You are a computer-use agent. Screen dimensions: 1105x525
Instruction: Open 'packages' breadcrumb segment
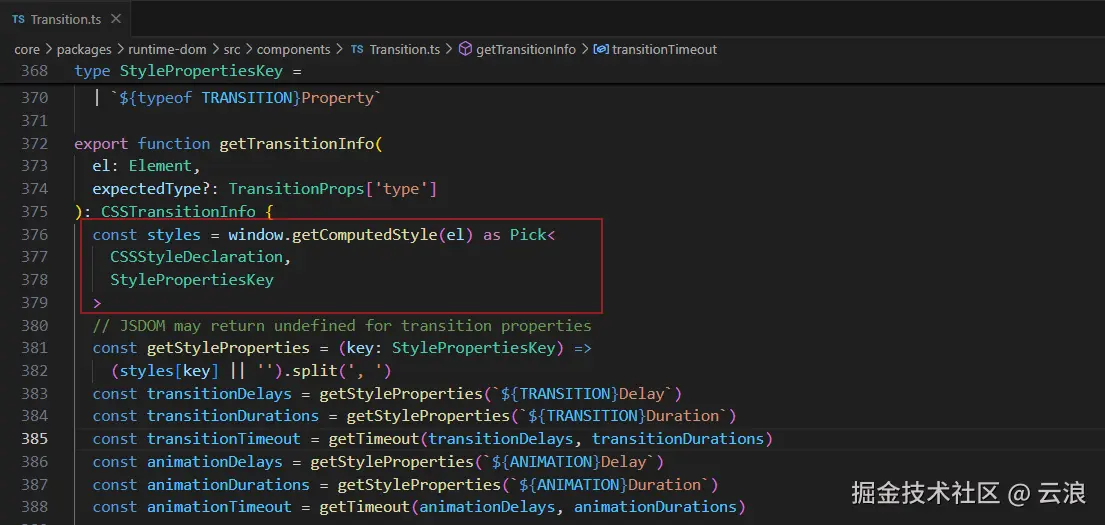click(84, 49)
